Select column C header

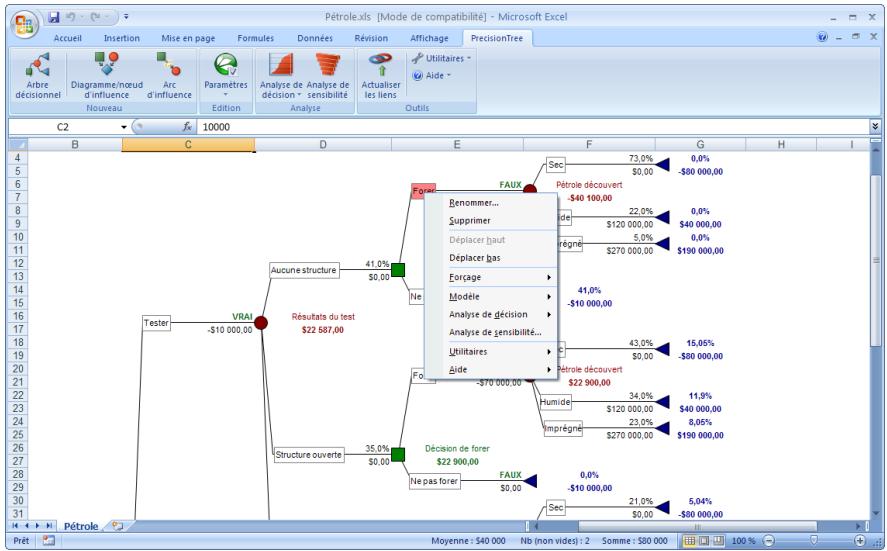tap(188, 145)
